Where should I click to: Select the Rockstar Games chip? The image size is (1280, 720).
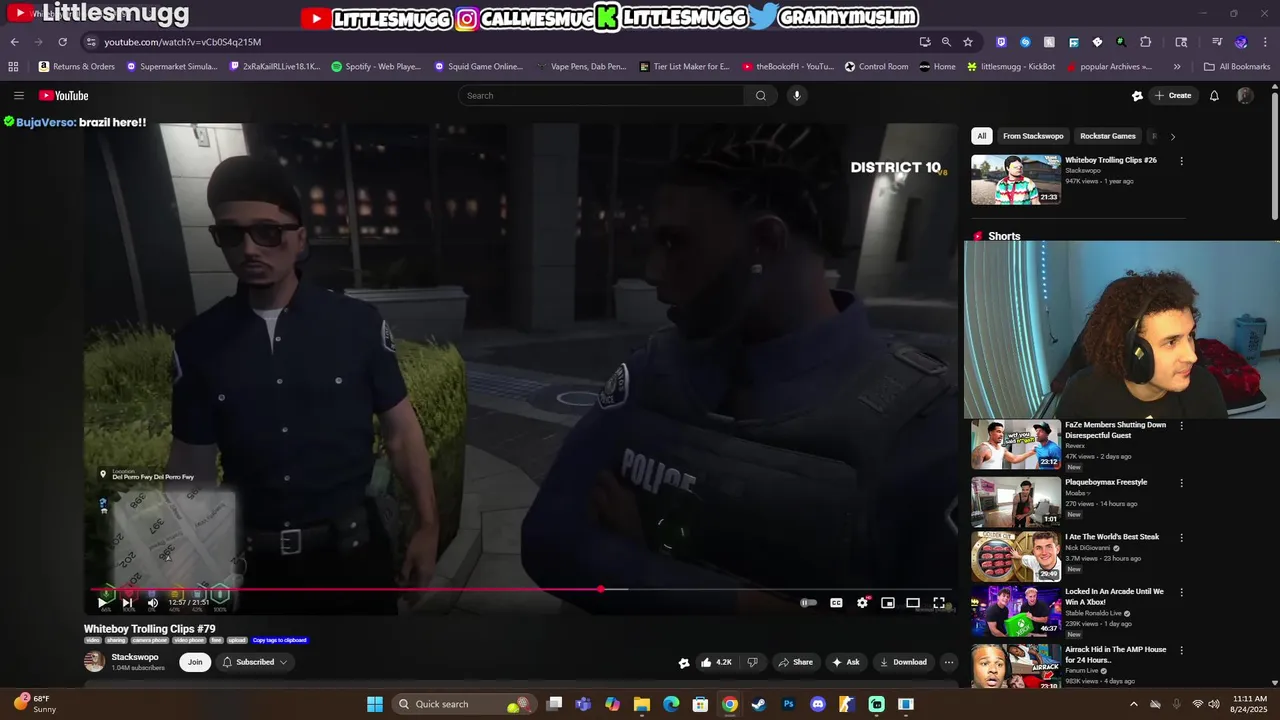(x=1108, y=136)
